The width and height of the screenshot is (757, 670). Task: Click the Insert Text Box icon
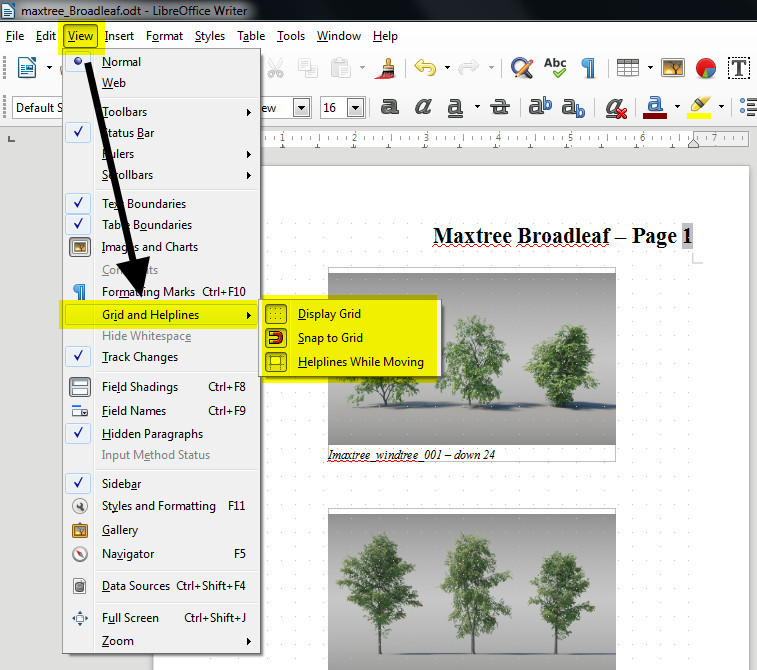[x=739, y=68]
